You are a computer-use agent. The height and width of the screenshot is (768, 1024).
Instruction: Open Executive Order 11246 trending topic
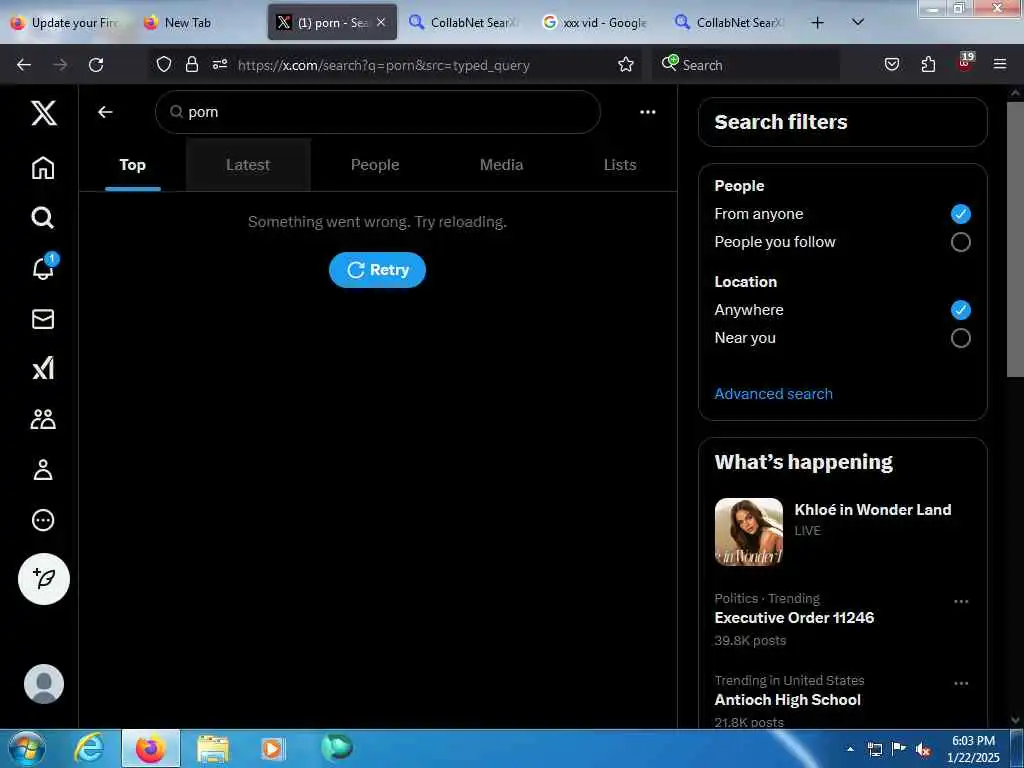point(794,618)
